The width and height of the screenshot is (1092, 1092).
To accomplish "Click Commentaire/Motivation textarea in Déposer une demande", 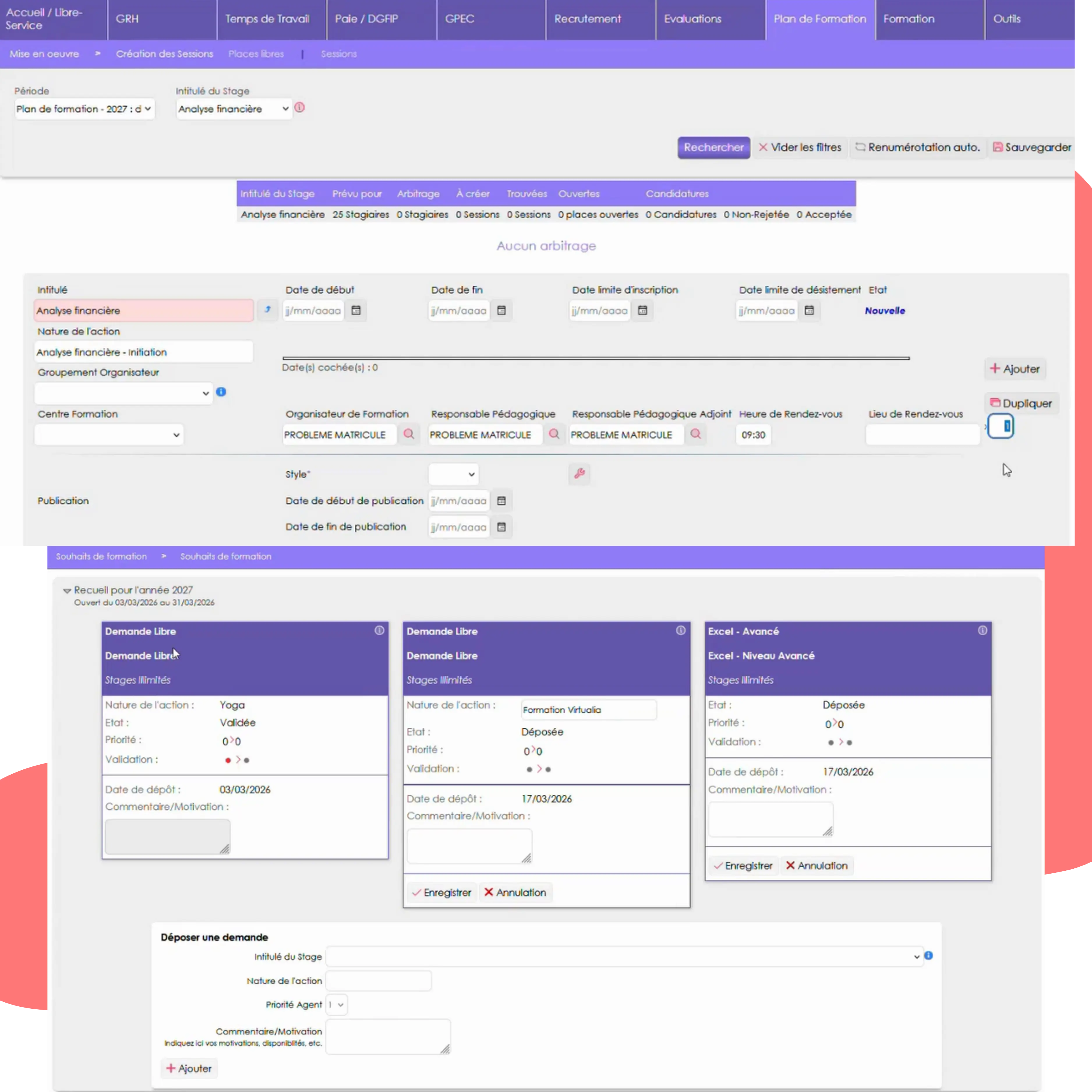I will click(388, 1037).
